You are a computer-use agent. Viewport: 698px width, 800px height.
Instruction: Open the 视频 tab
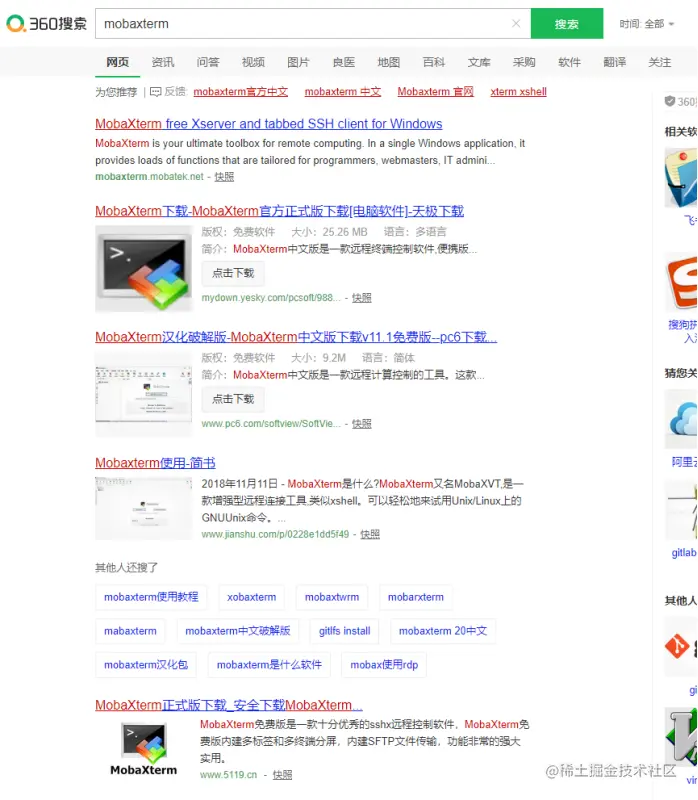point(253,62)
